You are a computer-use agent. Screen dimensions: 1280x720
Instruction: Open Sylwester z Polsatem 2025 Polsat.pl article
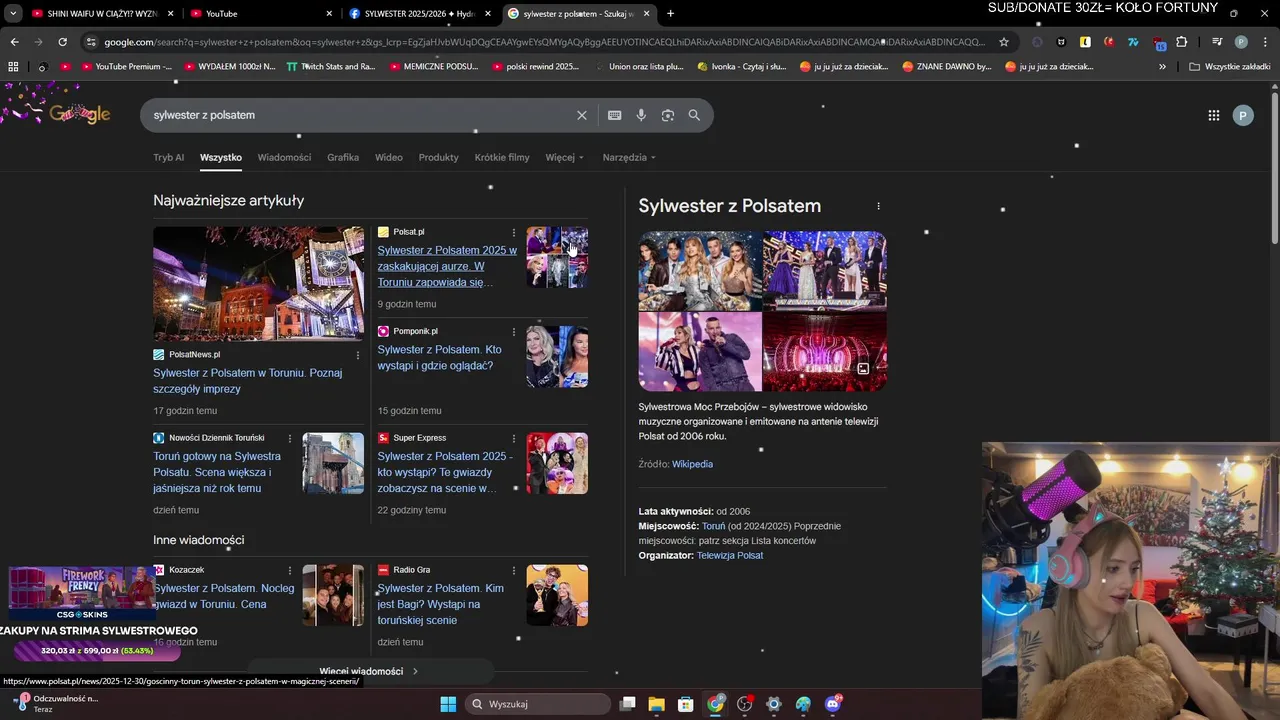coord(447,266)
